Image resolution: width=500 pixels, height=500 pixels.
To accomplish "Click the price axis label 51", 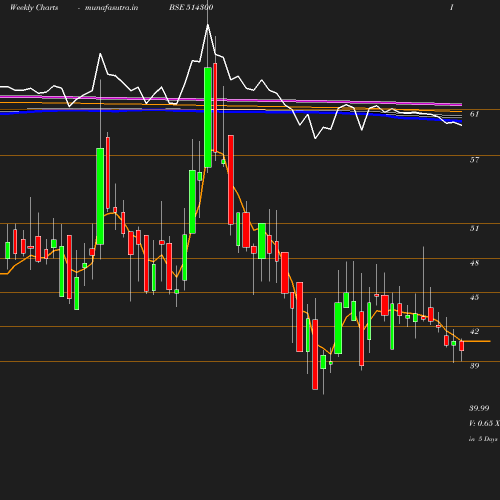I will [x=474, y=228].
